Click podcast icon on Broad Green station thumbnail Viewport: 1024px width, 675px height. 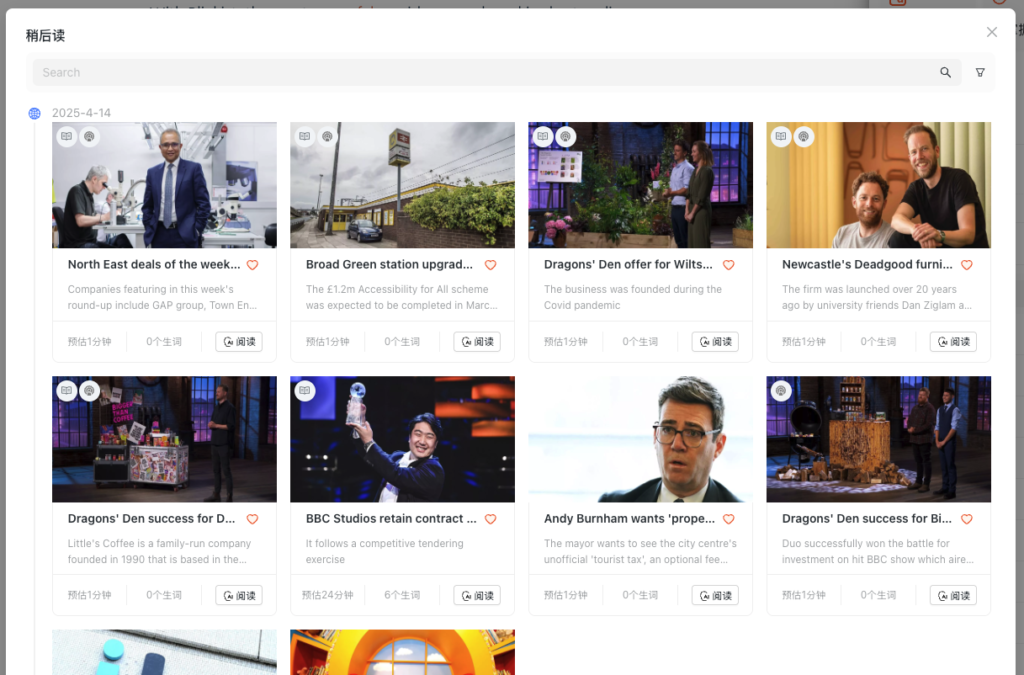tap(327, 136)
